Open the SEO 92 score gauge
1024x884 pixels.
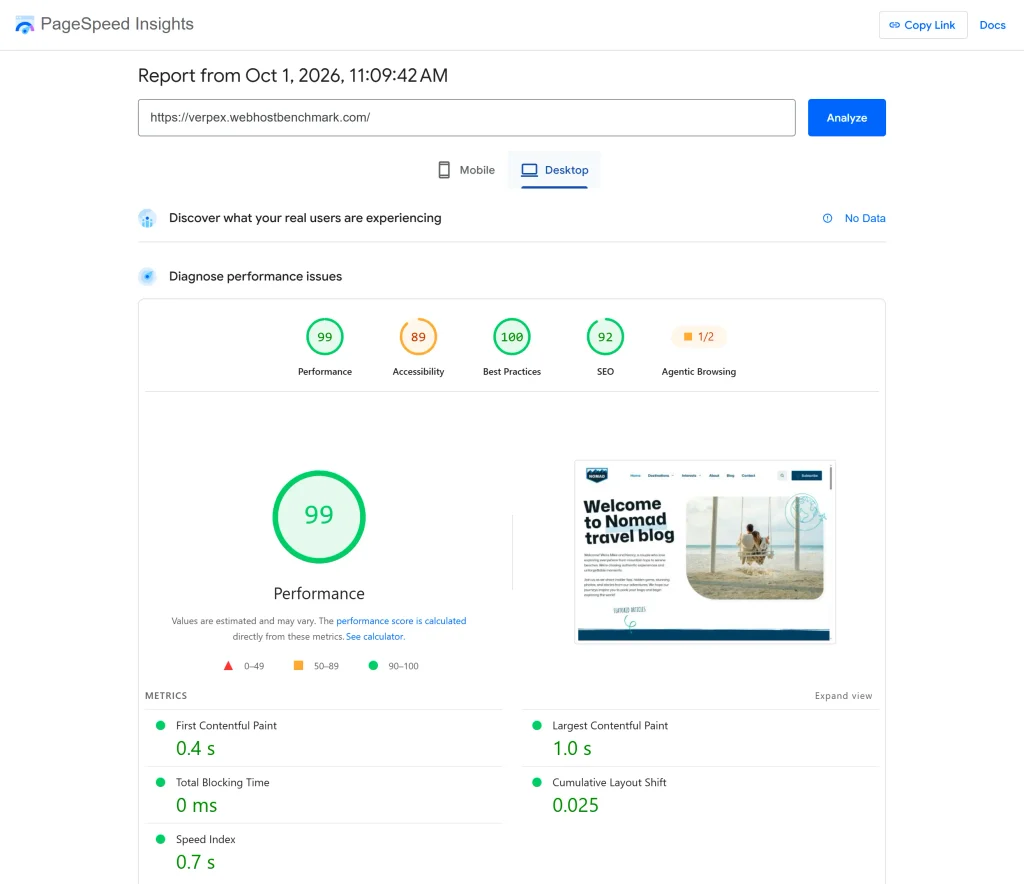click(605, 337)
